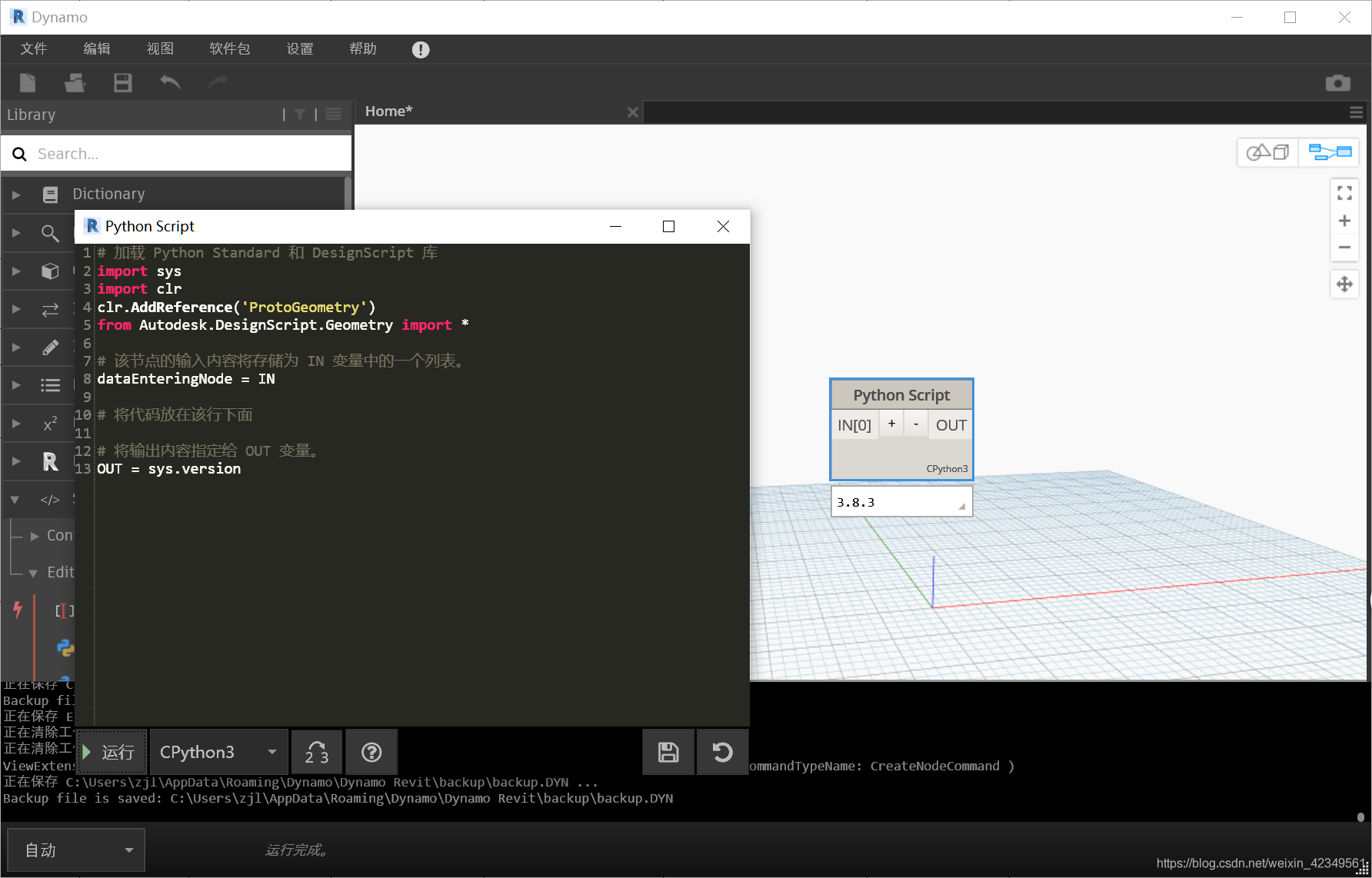Open the 视图 menu

160,49
